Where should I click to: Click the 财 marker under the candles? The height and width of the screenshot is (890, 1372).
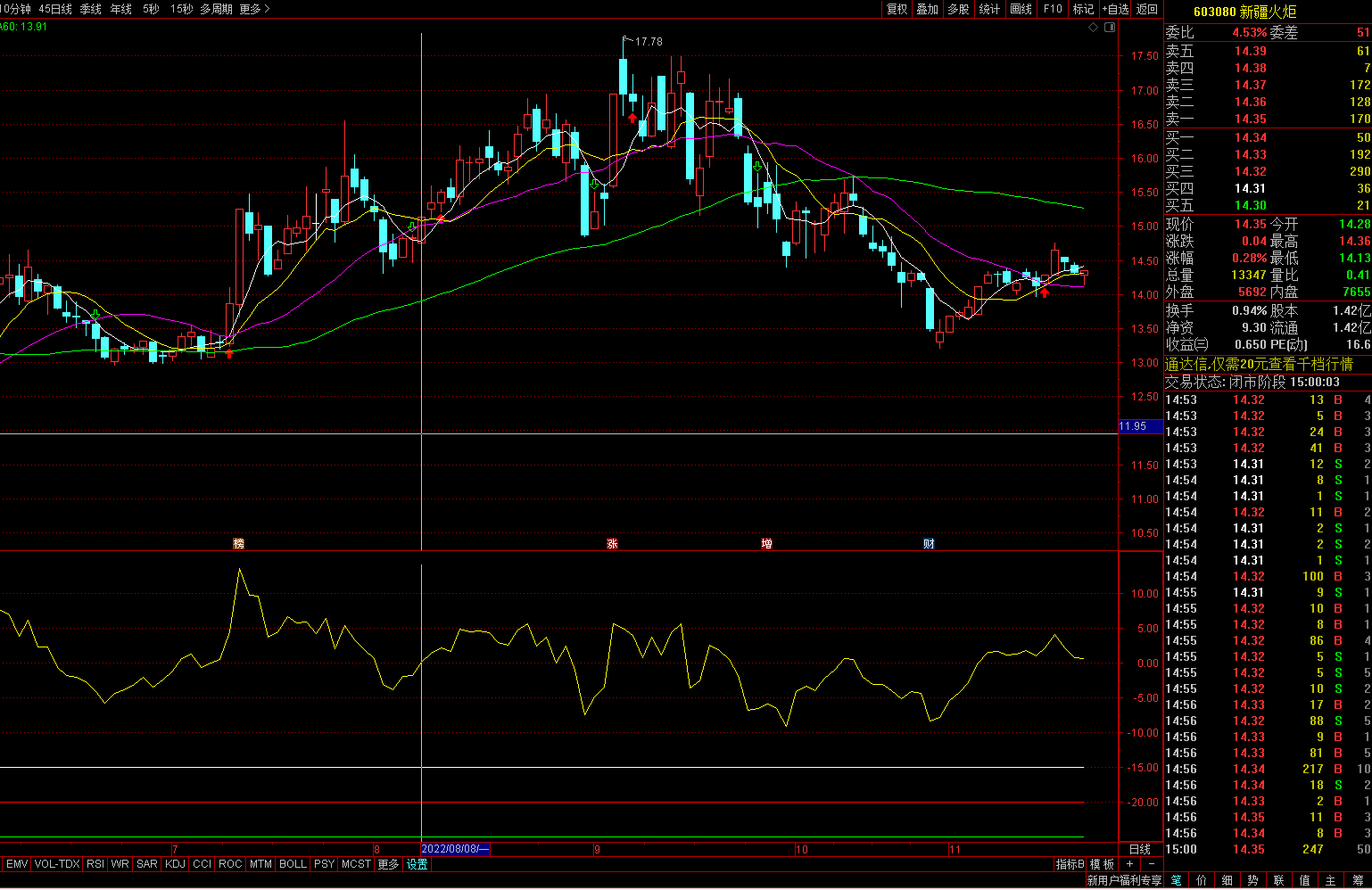point(929,543)
